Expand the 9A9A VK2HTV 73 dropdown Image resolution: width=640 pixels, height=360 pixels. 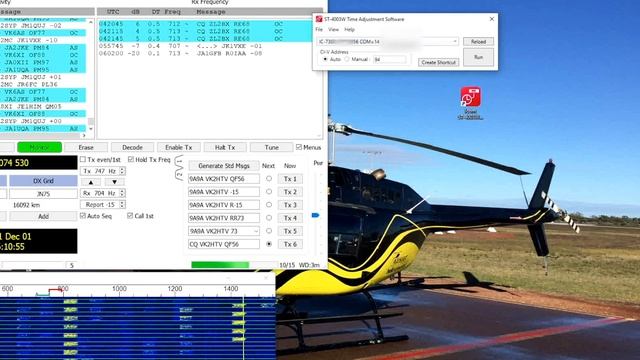coord(256,231)
